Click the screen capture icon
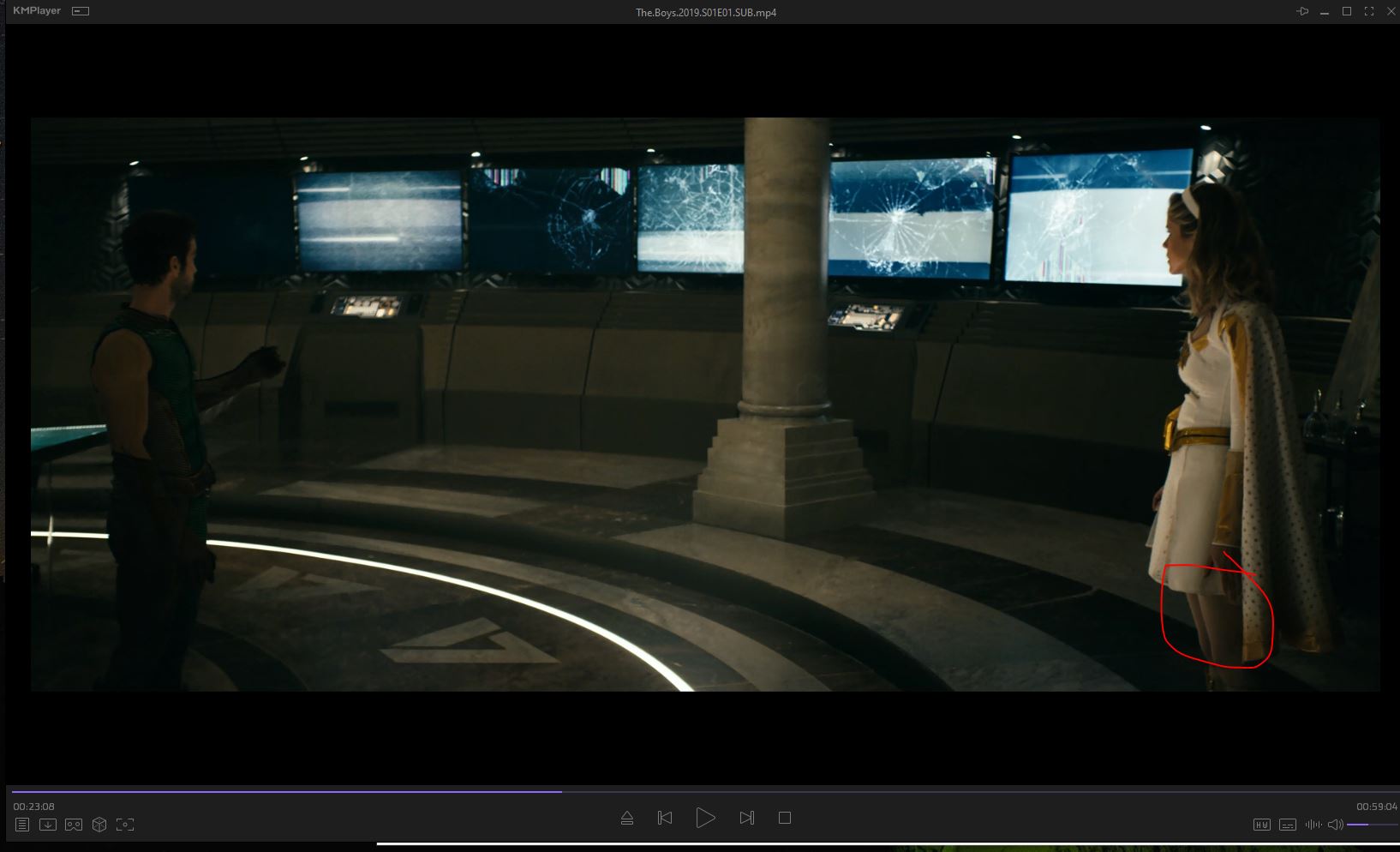This screenshot has height=852, width=1400. point(125,825)
